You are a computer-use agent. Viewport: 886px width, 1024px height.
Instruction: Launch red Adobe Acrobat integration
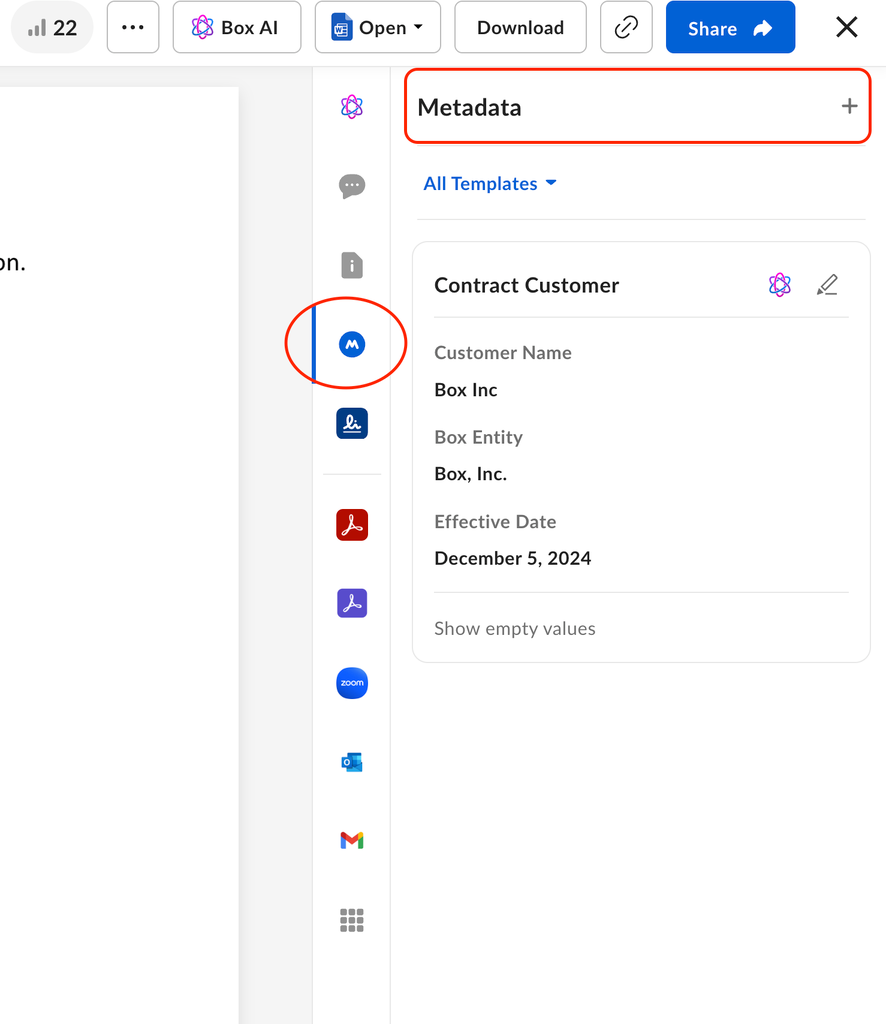click(351, 524)
